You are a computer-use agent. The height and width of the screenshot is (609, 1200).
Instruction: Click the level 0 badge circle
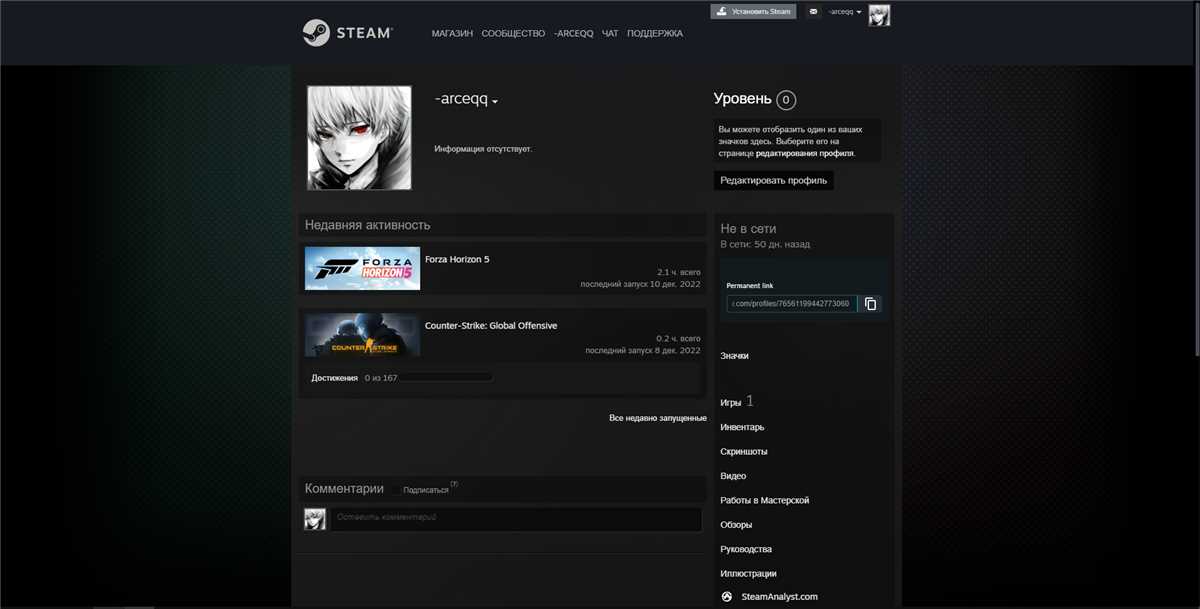pyautogui.click(x=786, y=100)
